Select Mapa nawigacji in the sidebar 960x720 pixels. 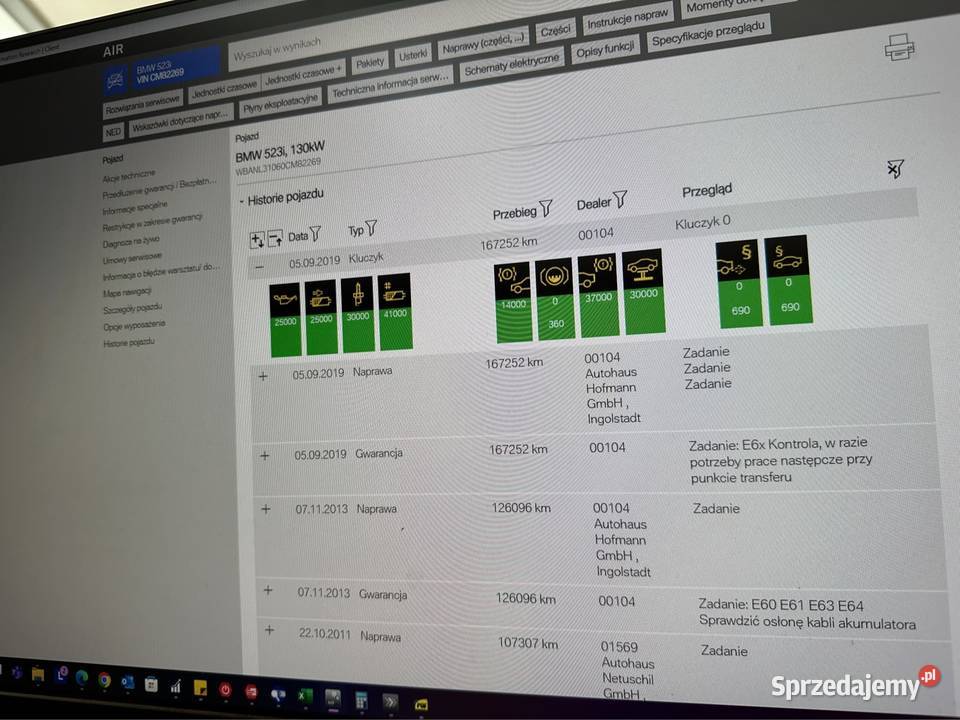(127, 293)
